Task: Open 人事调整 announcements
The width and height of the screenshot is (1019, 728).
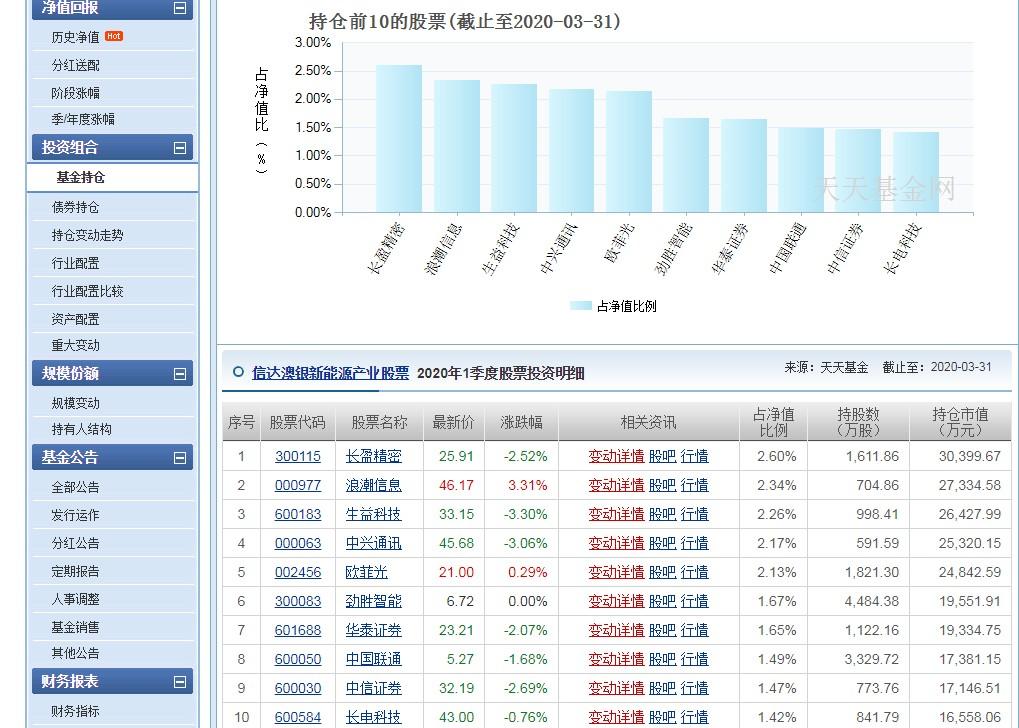Action: tap(75, 599)
